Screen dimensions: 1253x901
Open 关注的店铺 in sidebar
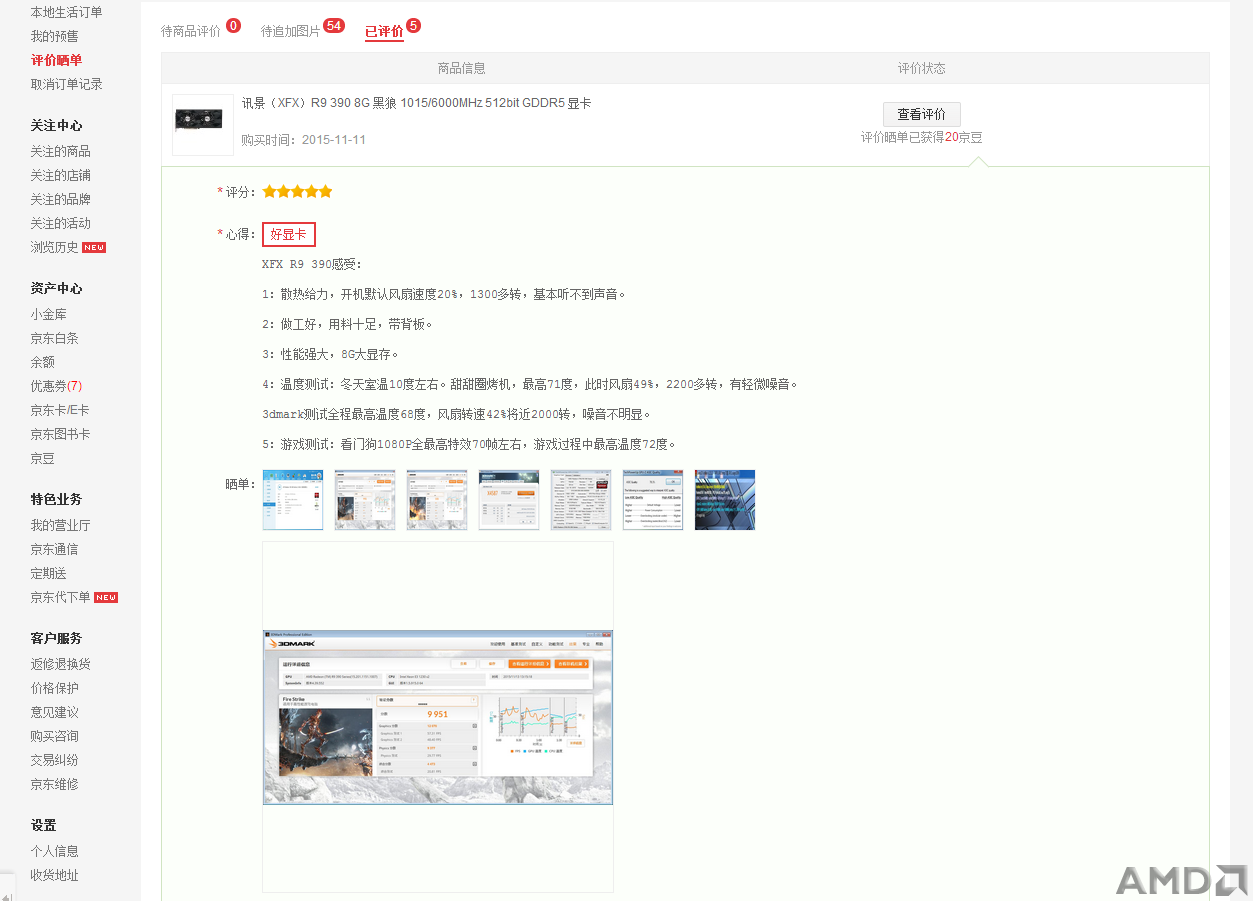point(60,175)
